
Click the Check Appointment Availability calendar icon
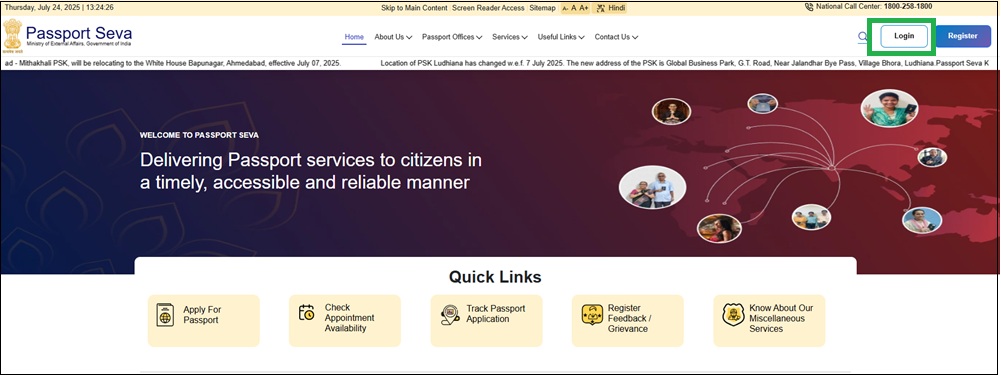click(x=306, y=313)
